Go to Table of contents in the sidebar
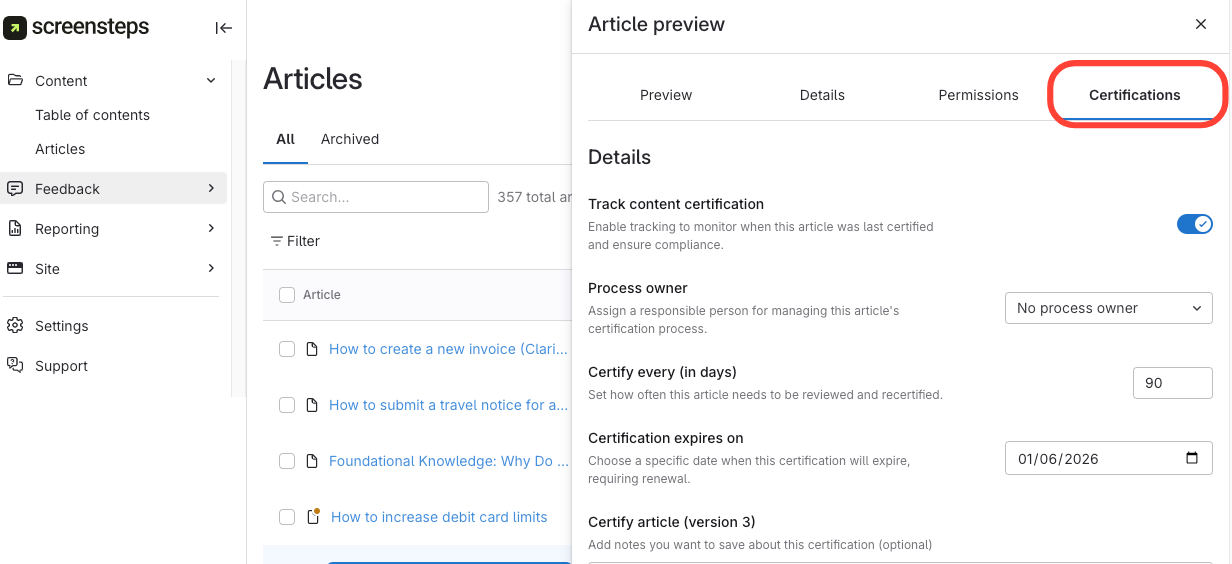 pyautogui.click(x=92, y=115)
